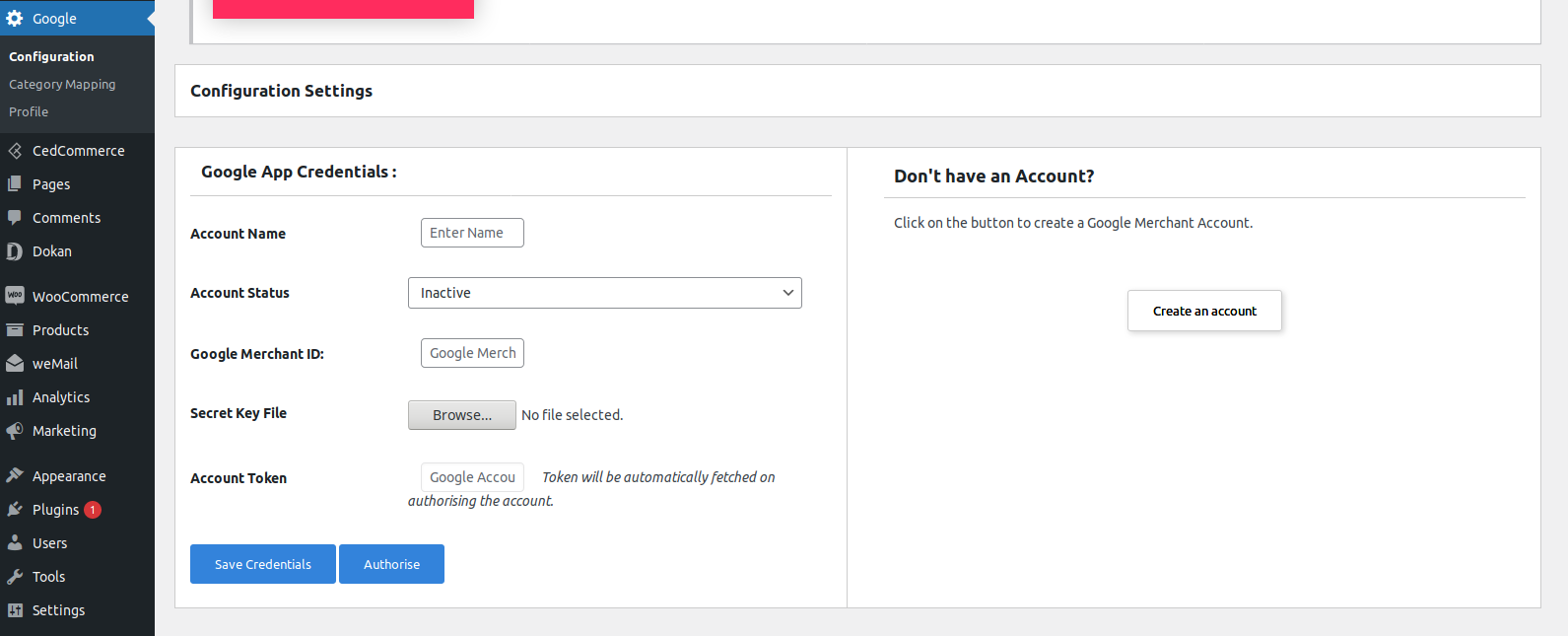Open the weMail menu label
1568x636 pixels.
[55, 364]
